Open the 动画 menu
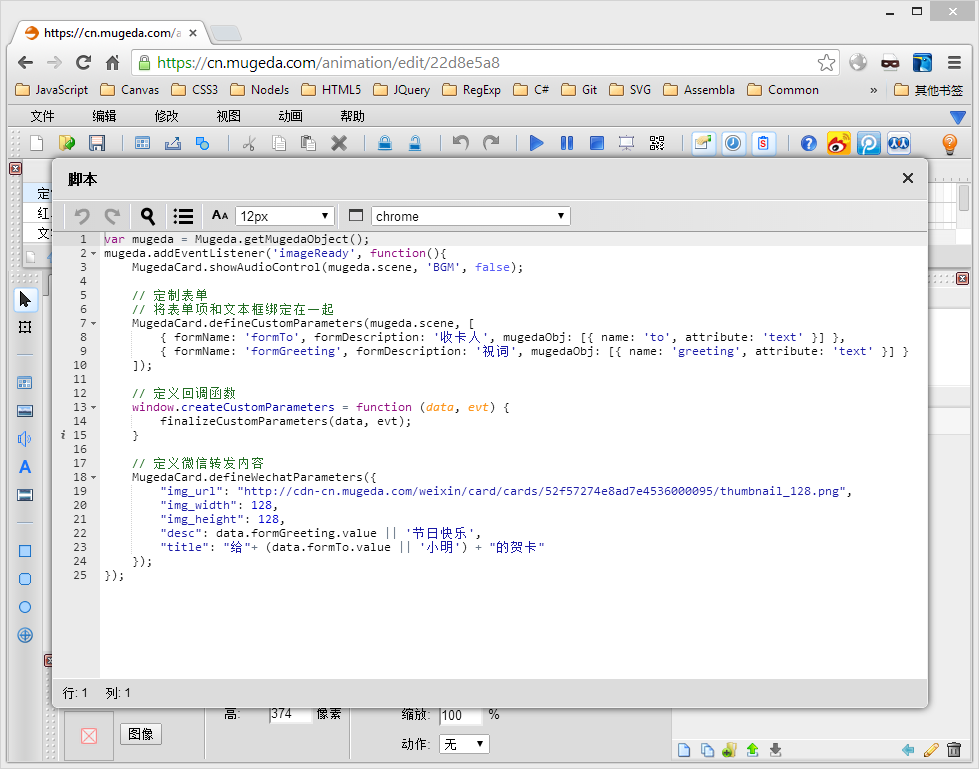This screenshot has width=979, height=769. click(290, 116)
